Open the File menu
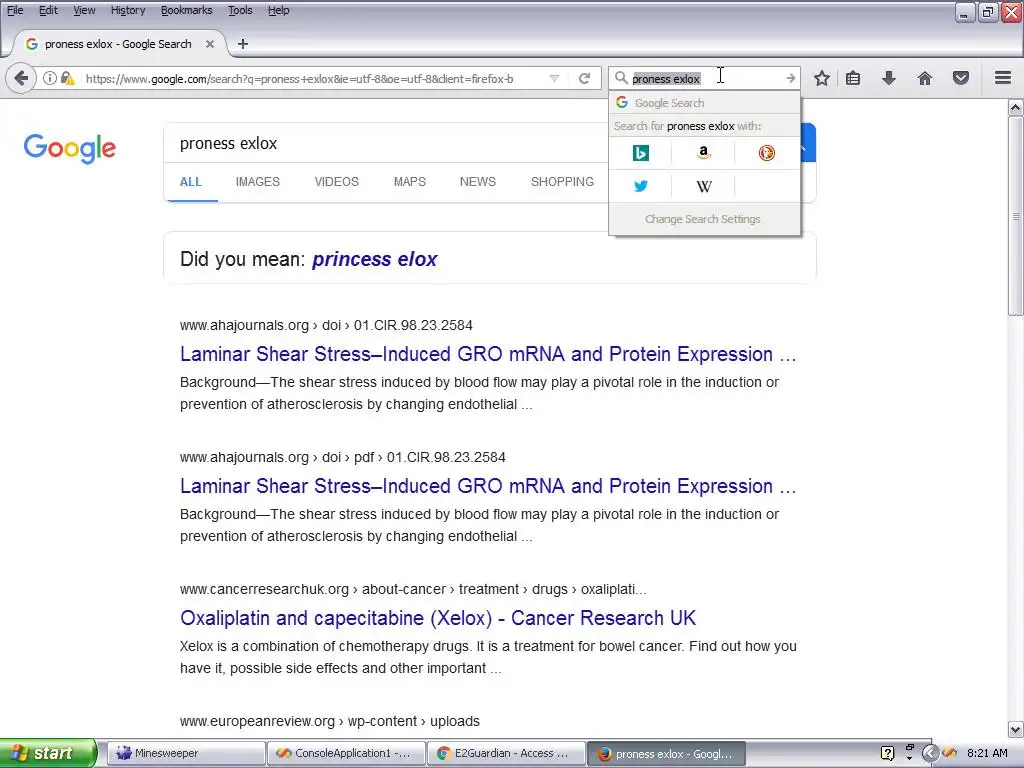The width and height of the screenshot is (1024, 768). coord(15,10)
